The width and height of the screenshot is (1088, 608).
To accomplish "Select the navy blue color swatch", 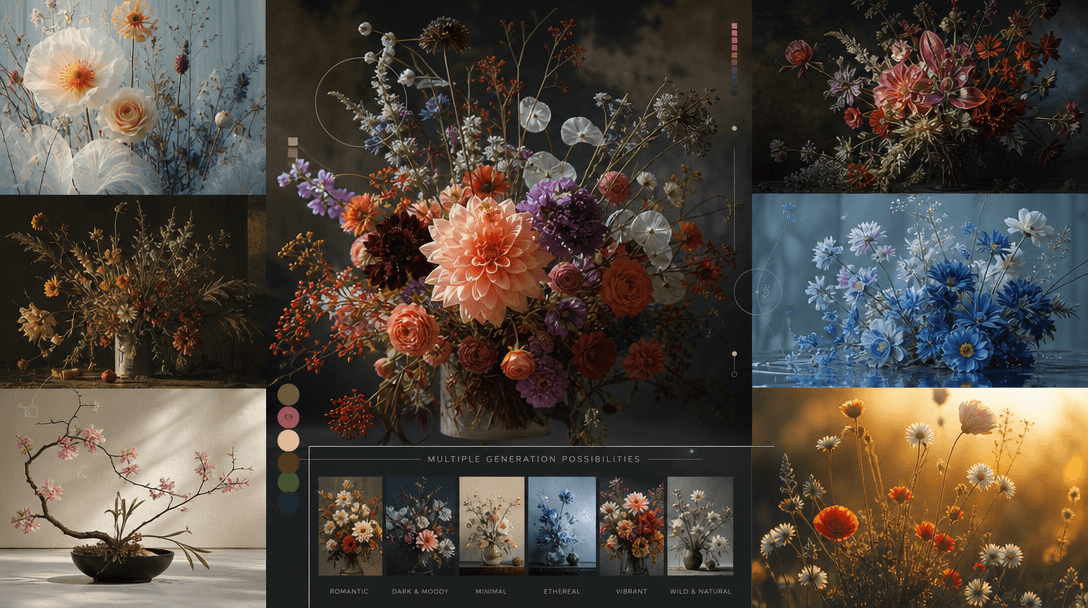I will pos(289,503).
